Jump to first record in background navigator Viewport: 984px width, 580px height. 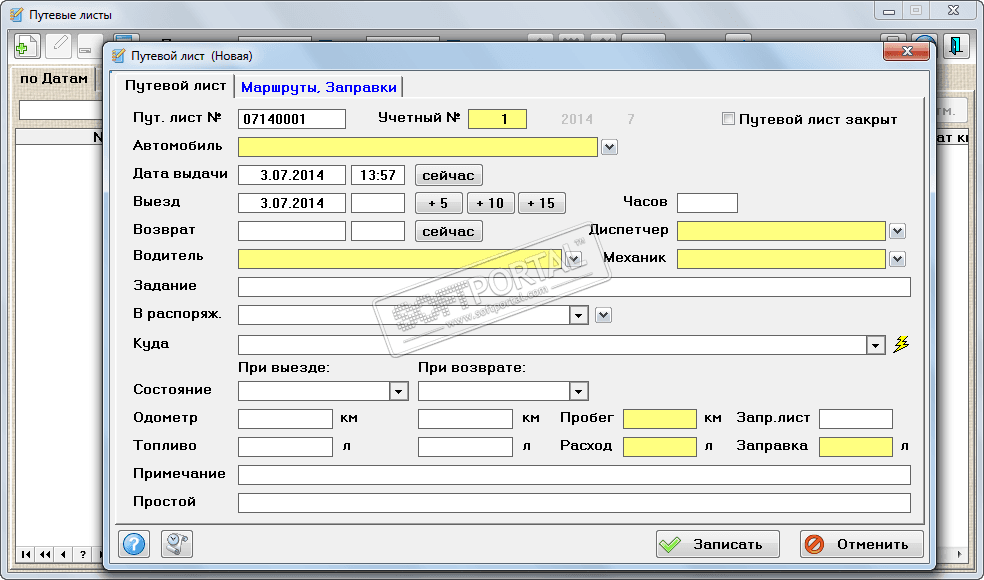26,554
